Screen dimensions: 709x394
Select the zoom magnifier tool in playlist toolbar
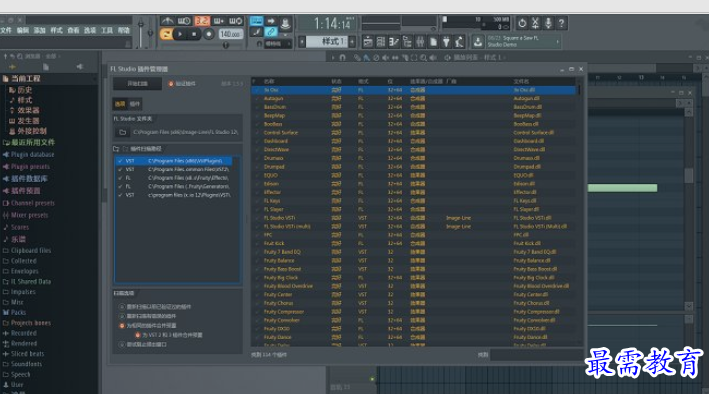[x=423, y=57]
